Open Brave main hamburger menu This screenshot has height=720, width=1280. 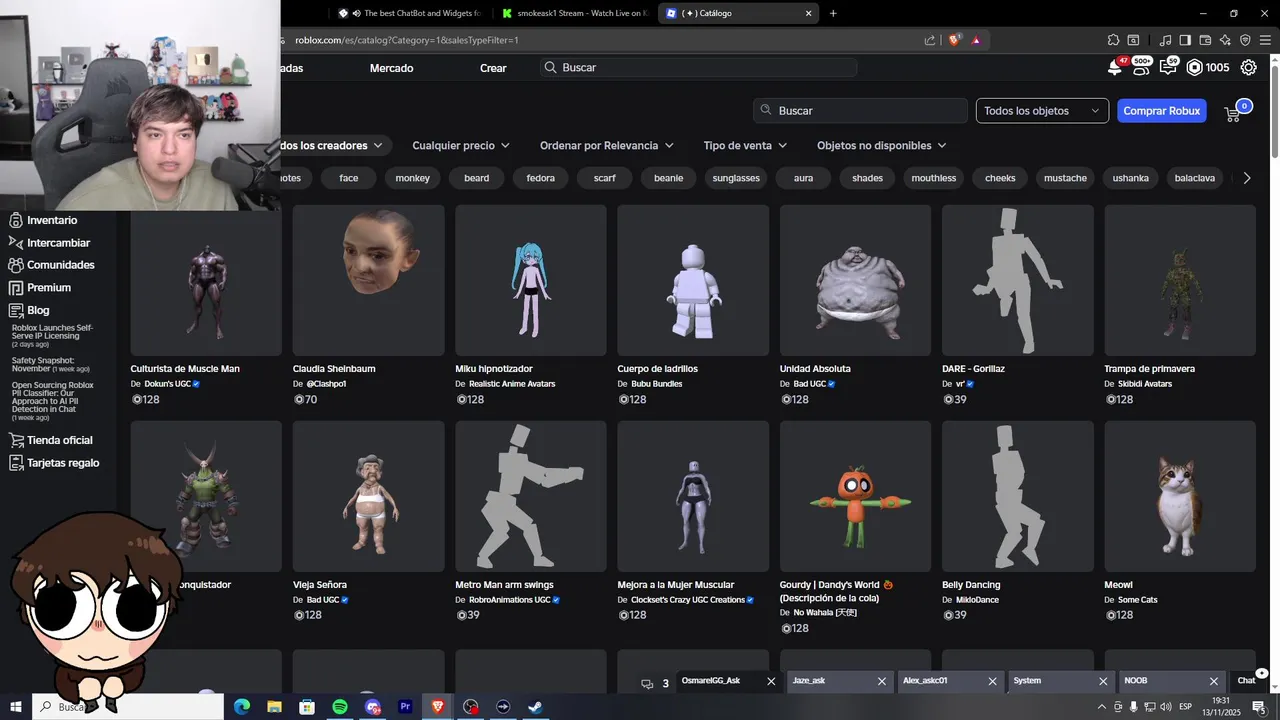point(1265,40)
